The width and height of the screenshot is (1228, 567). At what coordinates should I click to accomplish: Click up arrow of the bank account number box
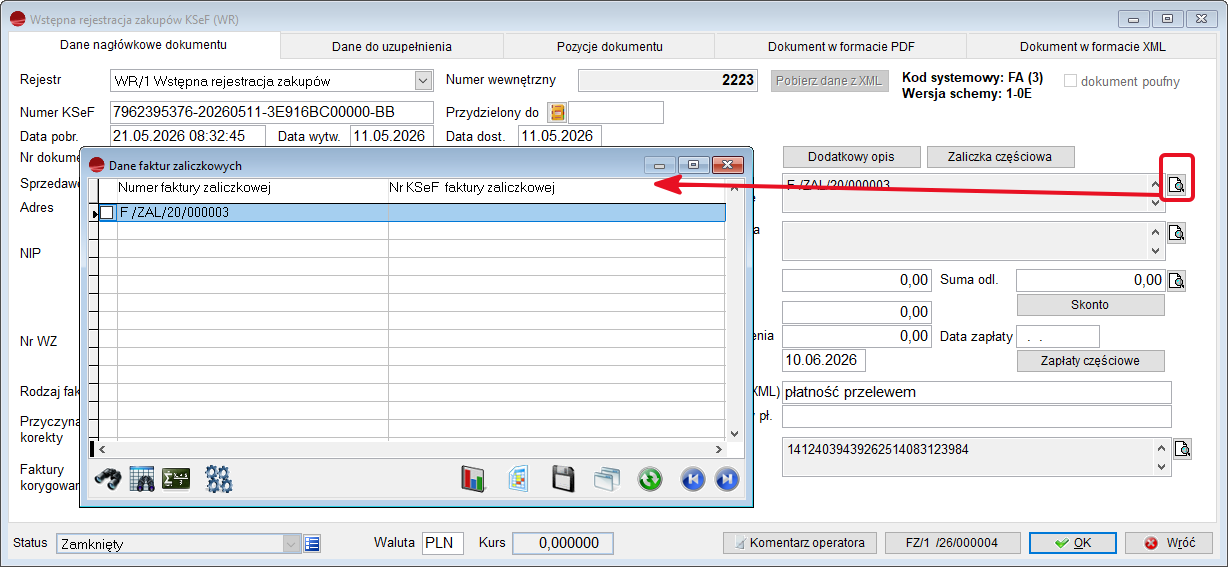point(1162,448)
